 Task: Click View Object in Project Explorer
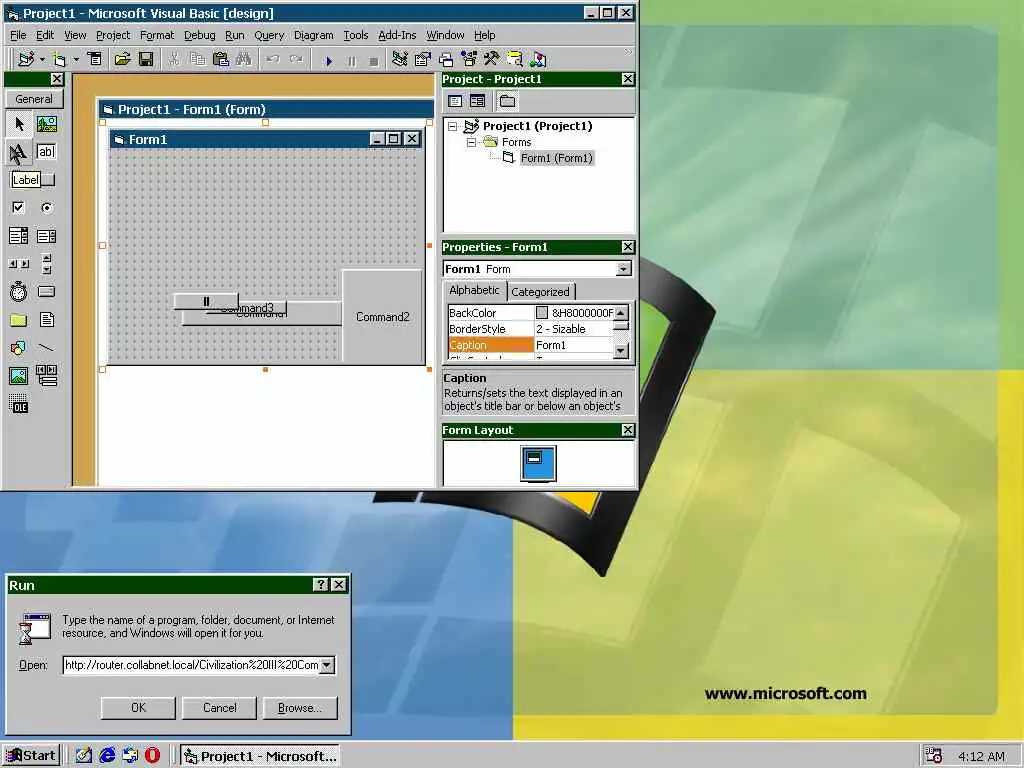point(477,101)
